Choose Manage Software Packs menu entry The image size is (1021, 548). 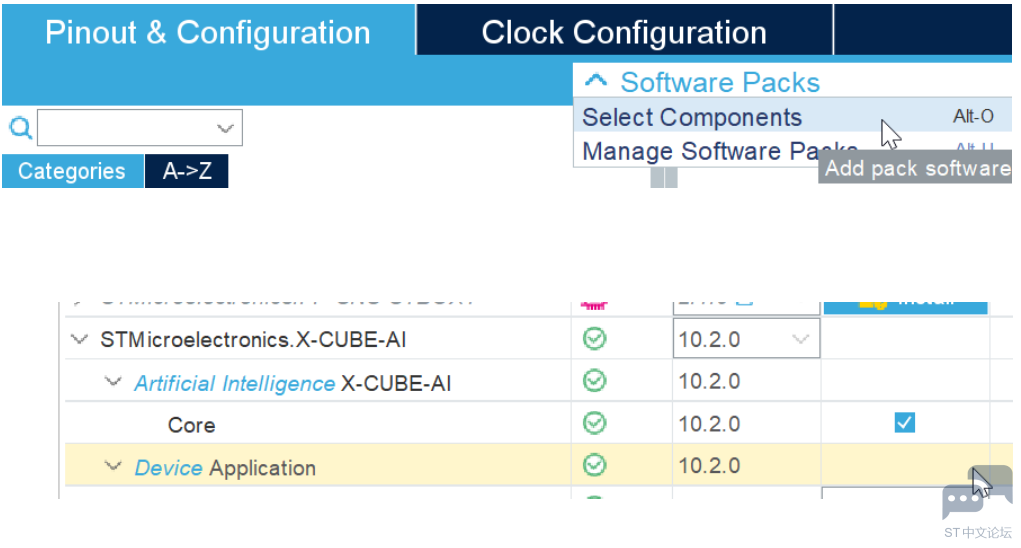click(x=700, y=152)
